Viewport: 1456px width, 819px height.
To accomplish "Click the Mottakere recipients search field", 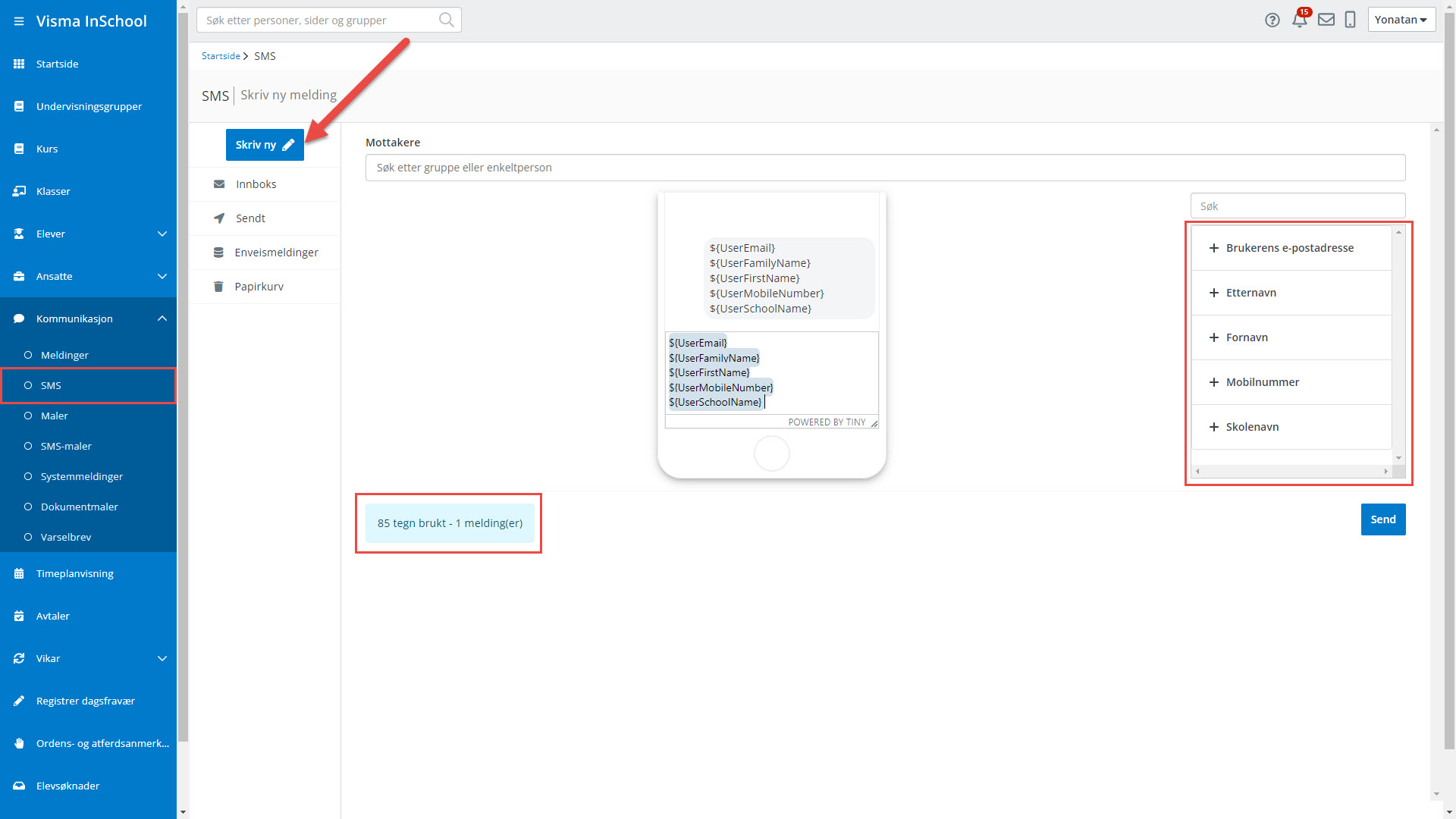I will (885, 168).
